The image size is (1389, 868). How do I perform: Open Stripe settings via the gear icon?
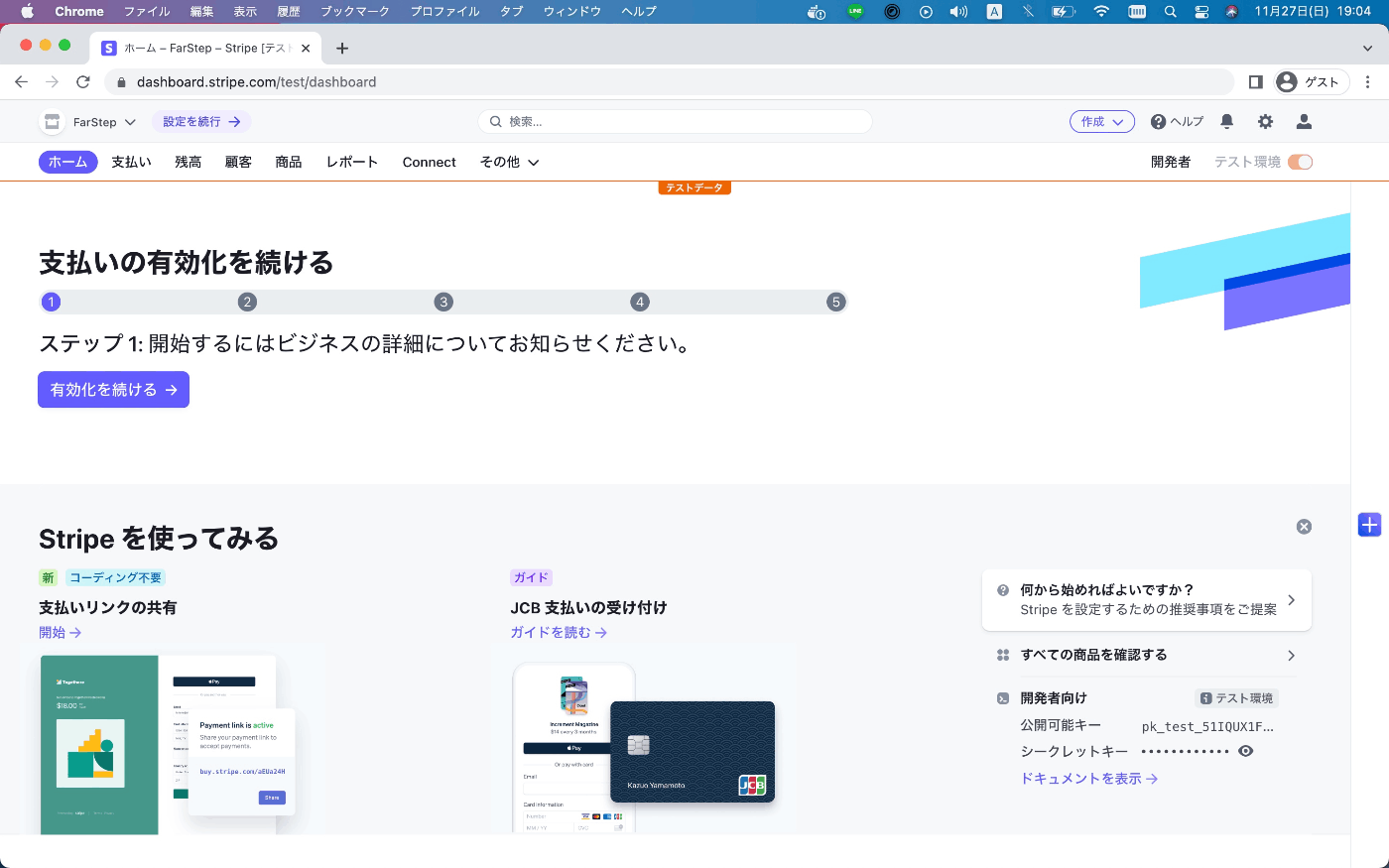coord(1265,121)
